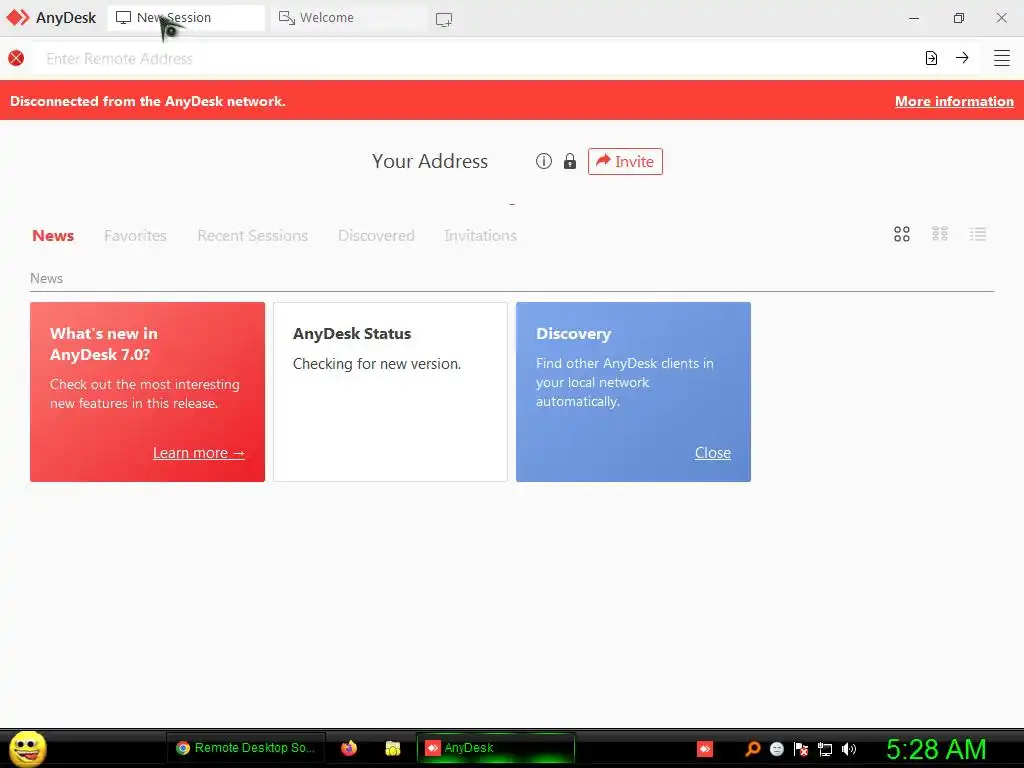Viewport: 1024px width, 768px height.
Task: Open Remote Desktop So... Chrome taskbar item
Action: pos(246,748)
